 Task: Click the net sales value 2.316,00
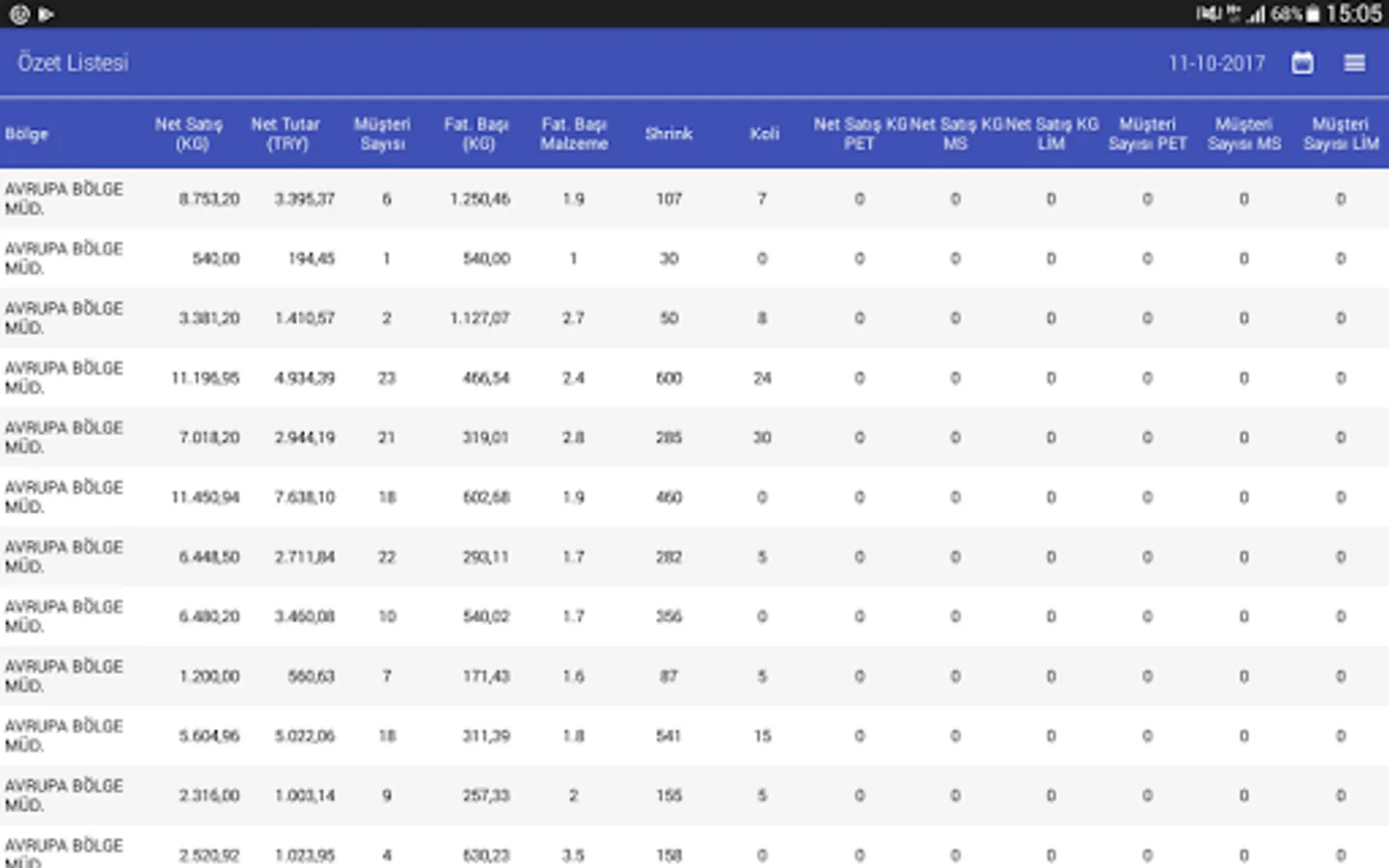tap(209, 797)
